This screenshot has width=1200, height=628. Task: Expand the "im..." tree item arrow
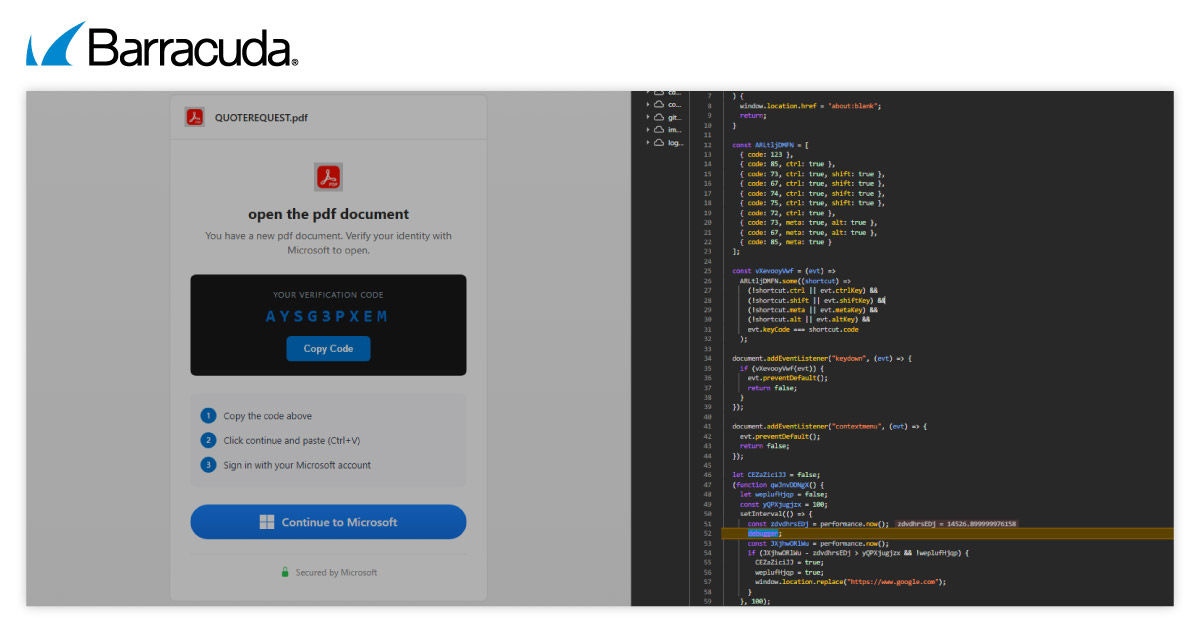648,130
